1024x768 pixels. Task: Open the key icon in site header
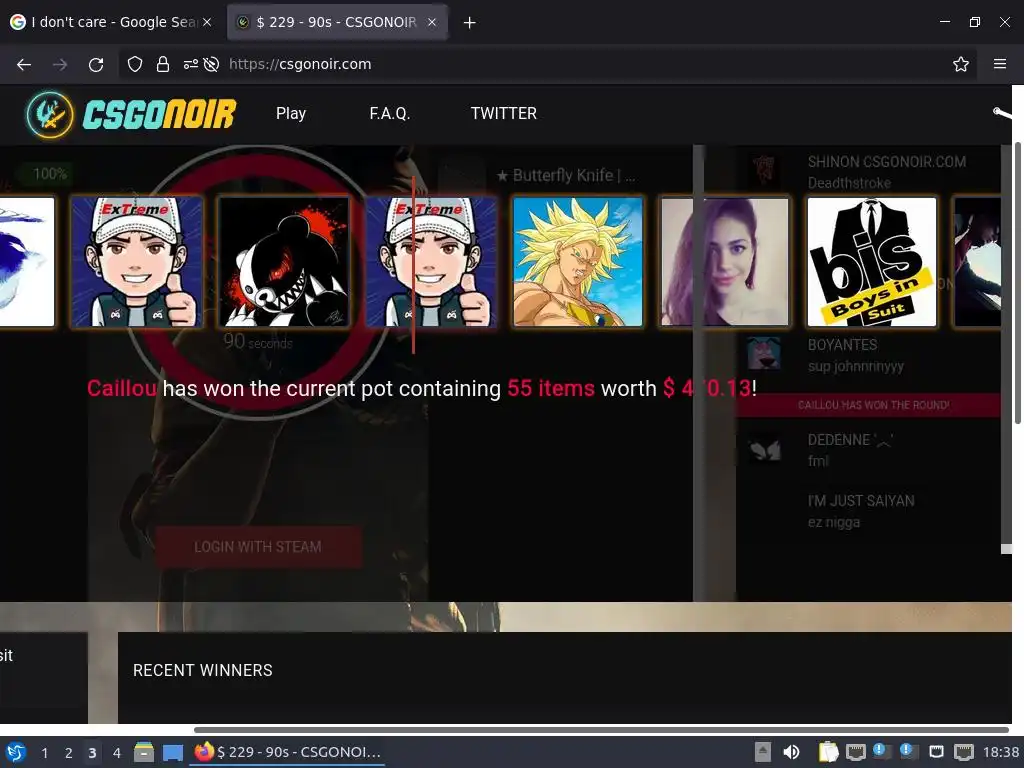tap(1002, 113)
